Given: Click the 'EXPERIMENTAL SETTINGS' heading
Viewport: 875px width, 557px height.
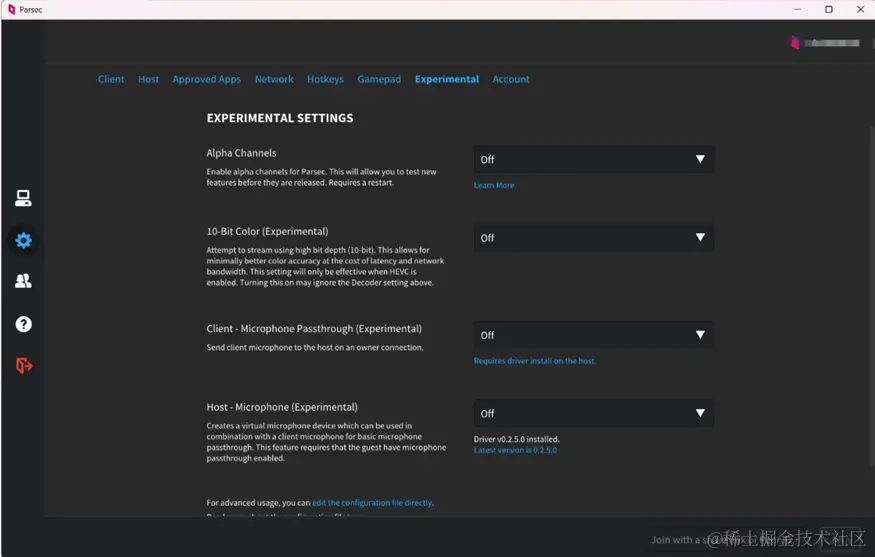Looking at the screenshot, I should tap(280, 118).
